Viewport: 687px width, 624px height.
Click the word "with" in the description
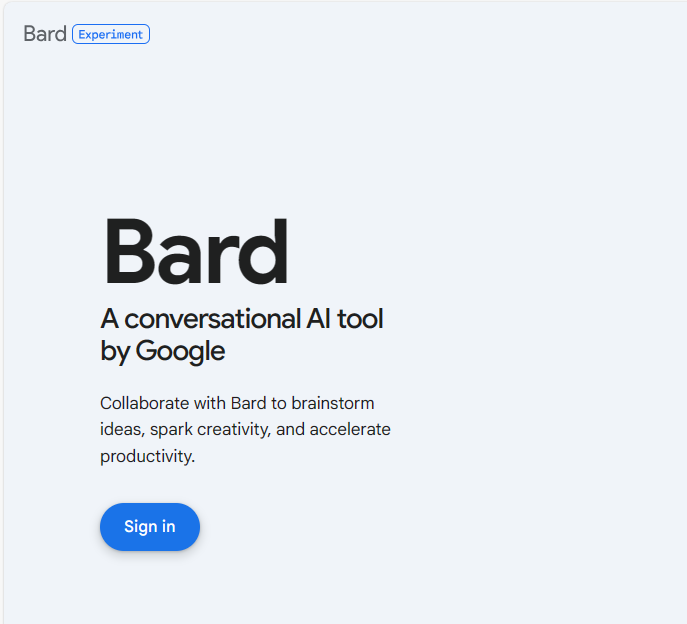[x=210, y=403]
